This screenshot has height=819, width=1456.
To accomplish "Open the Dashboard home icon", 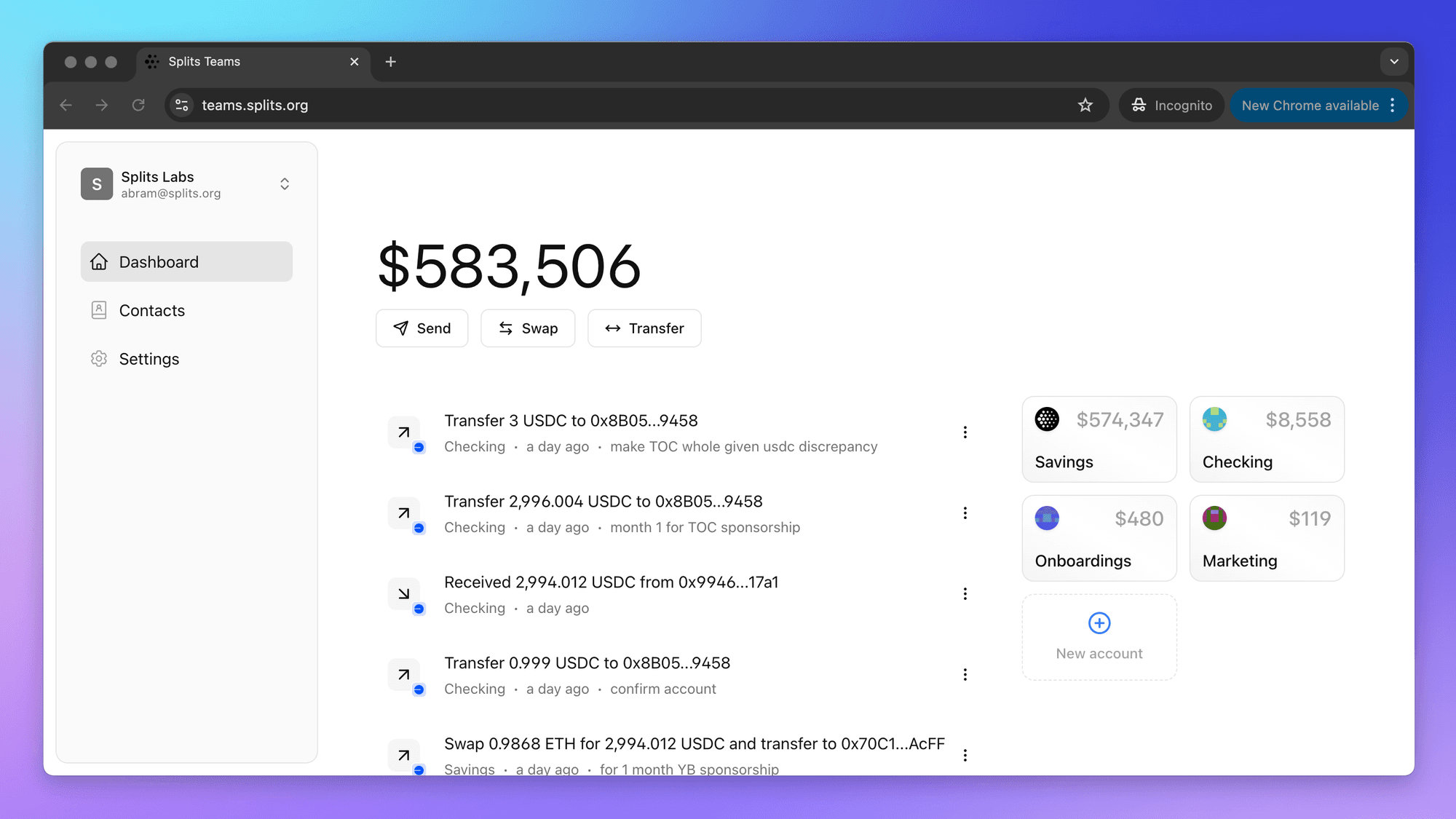I will point(99,261).
